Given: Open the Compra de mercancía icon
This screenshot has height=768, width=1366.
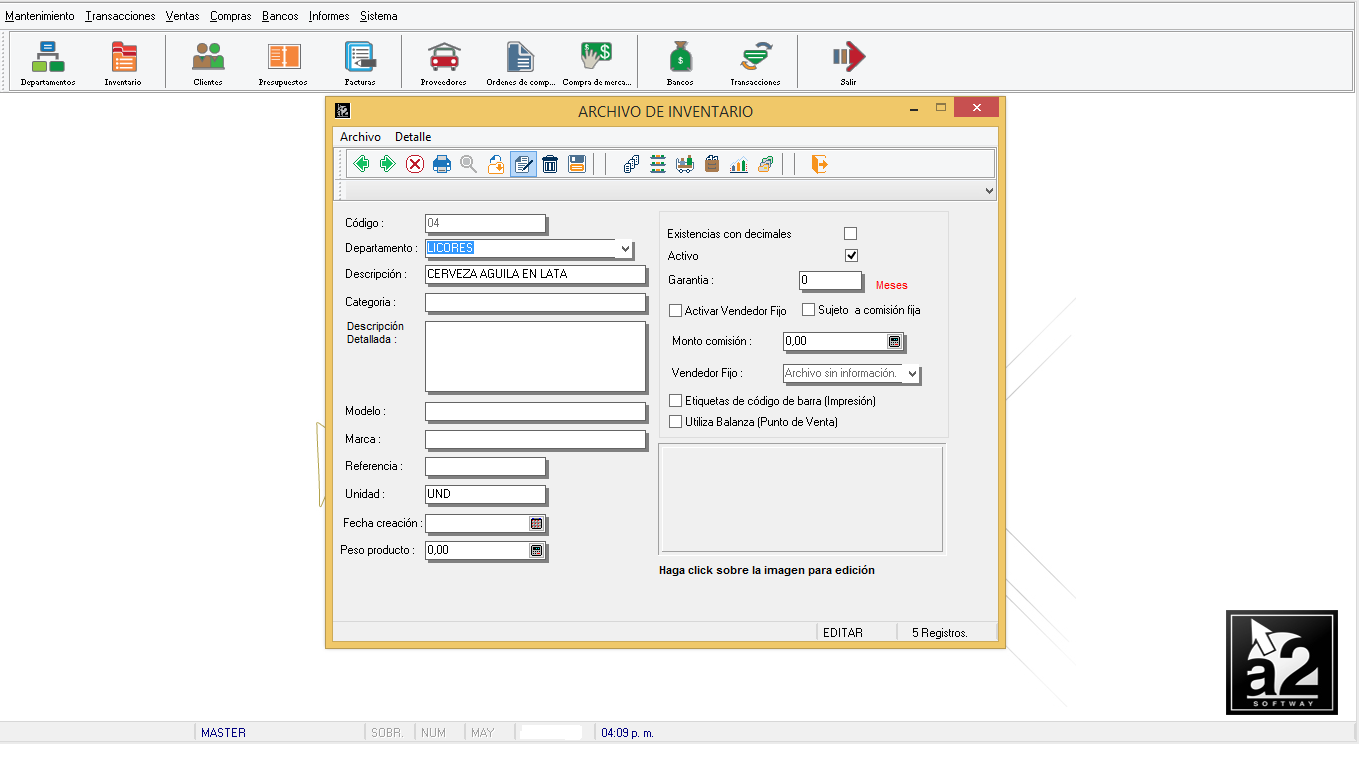Looking at the screenshot, I should (x=596, y=63).
